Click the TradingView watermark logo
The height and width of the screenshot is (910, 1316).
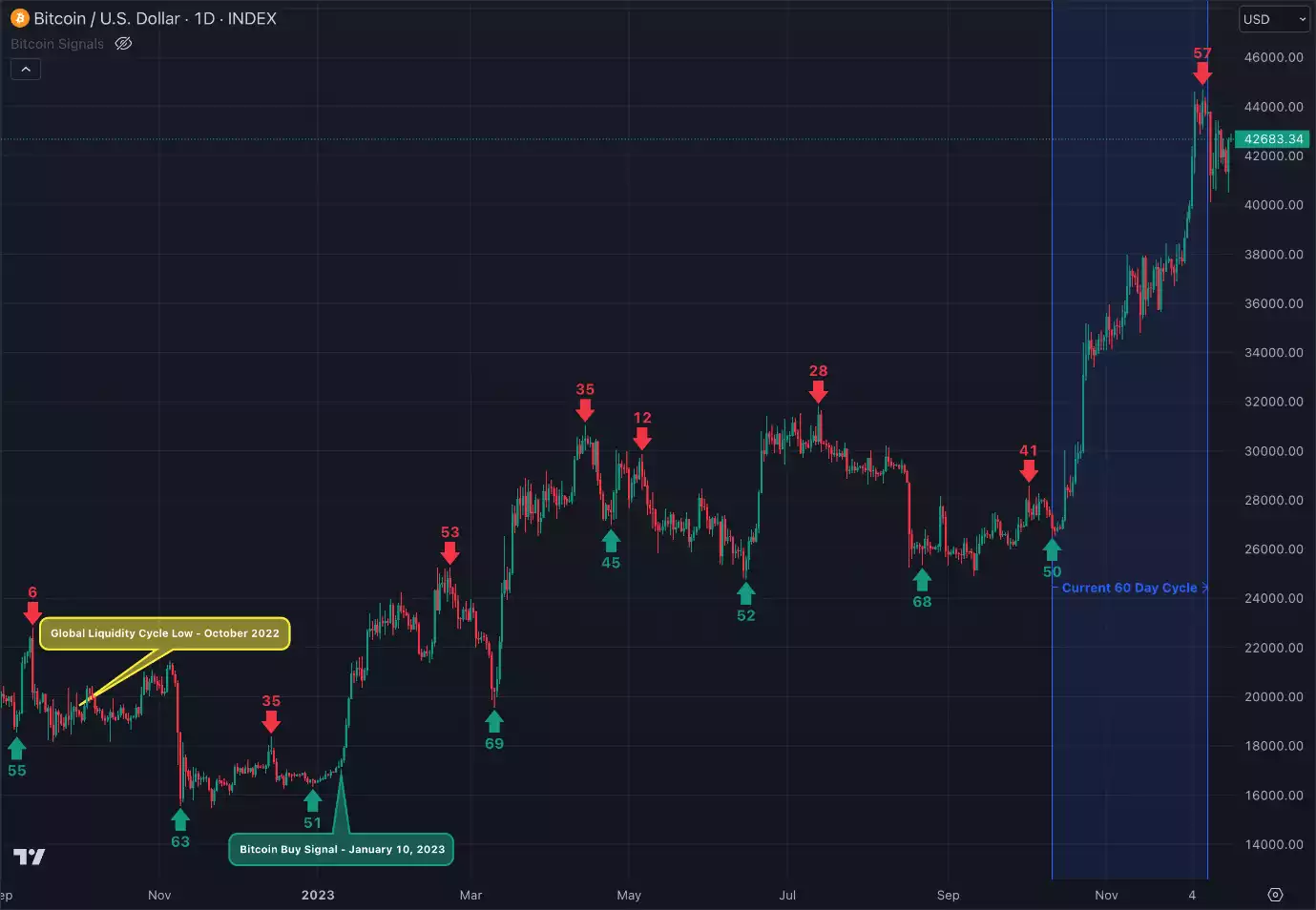30,857
